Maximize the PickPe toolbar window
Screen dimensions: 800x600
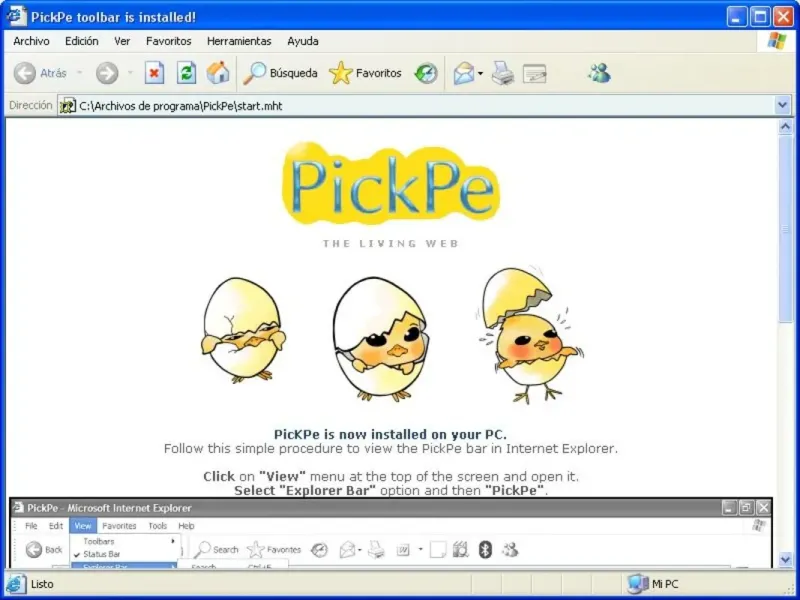(760, 17)
